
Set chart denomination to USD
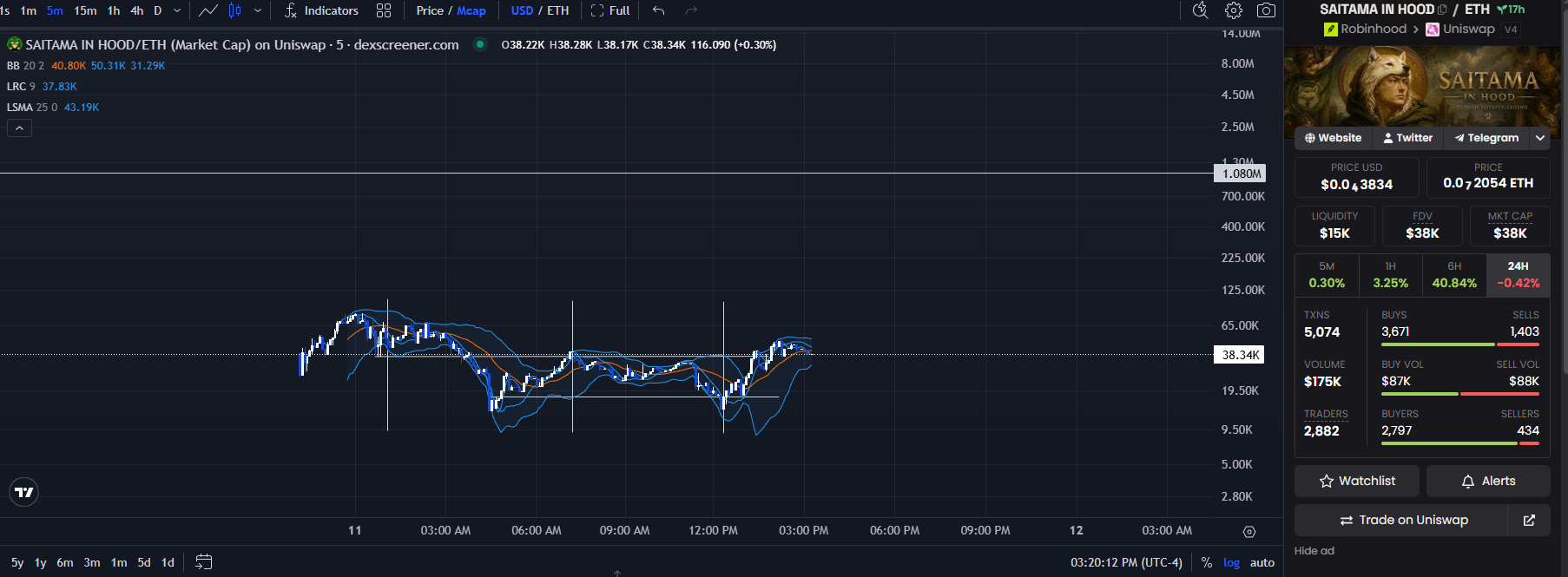tap(522, 10)
